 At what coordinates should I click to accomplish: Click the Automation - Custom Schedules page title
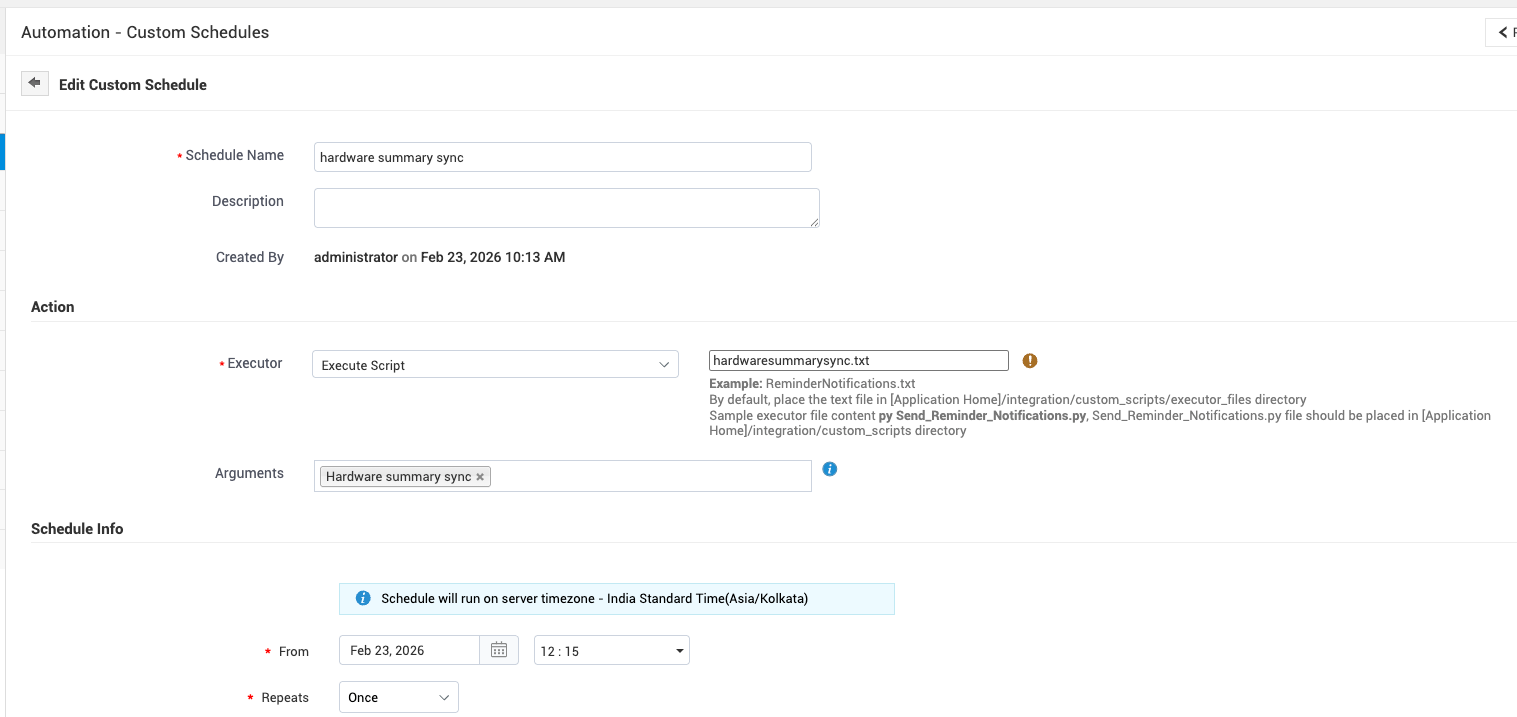point(145,32)
